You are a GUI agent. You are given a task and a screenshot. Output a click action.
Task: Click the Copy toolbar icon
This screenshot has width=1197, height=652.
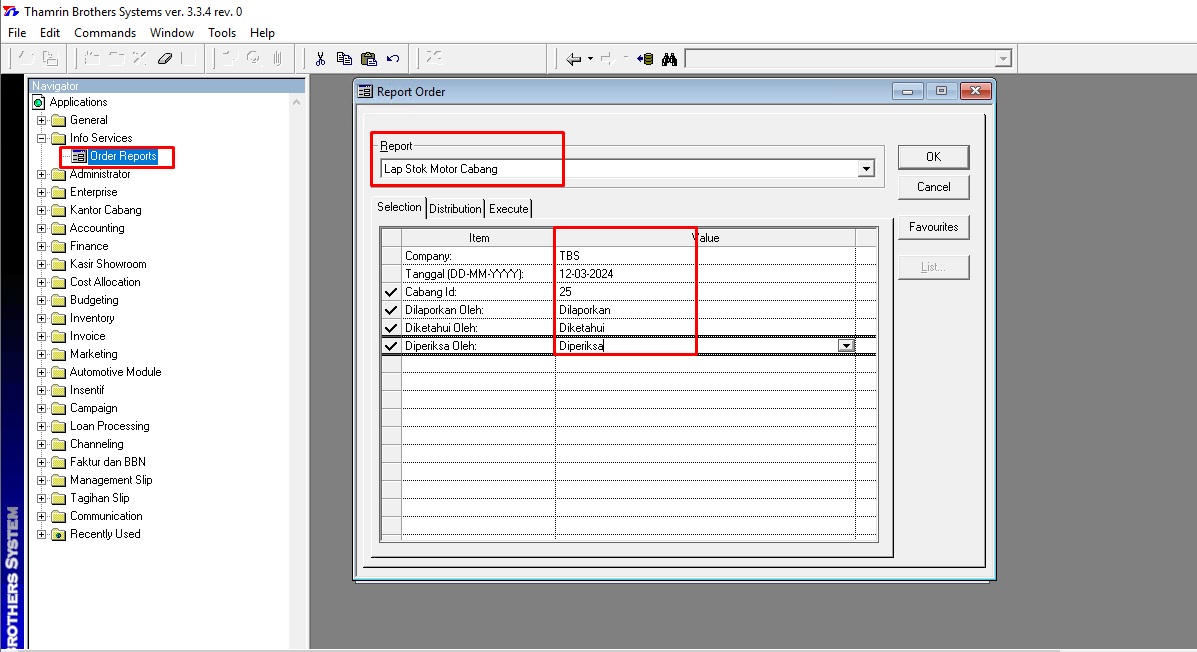(344, 59)
